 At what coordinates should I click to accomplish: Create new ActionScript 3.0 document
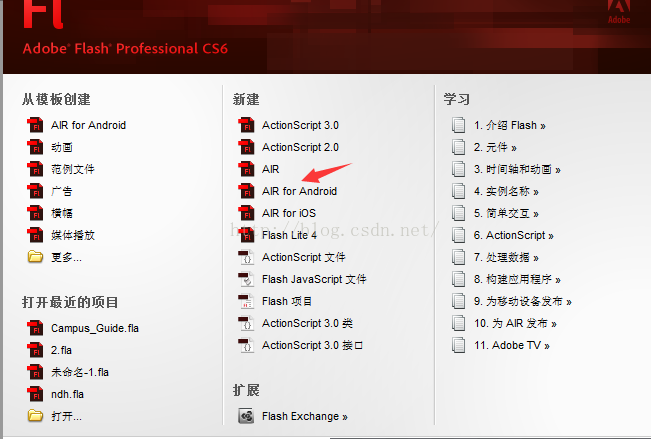point(300,125)
